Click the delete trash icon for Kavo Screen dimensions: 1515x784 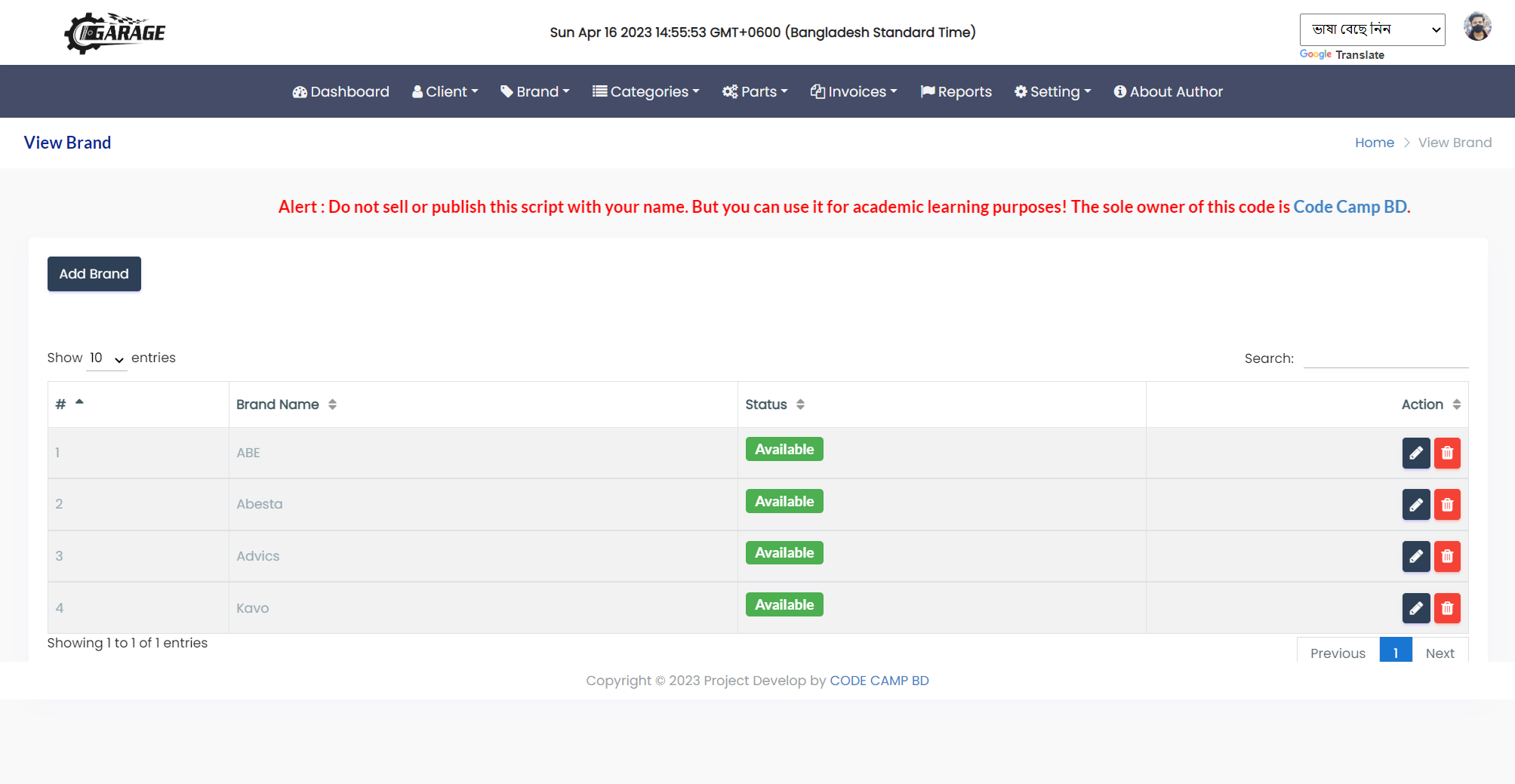1447,608
